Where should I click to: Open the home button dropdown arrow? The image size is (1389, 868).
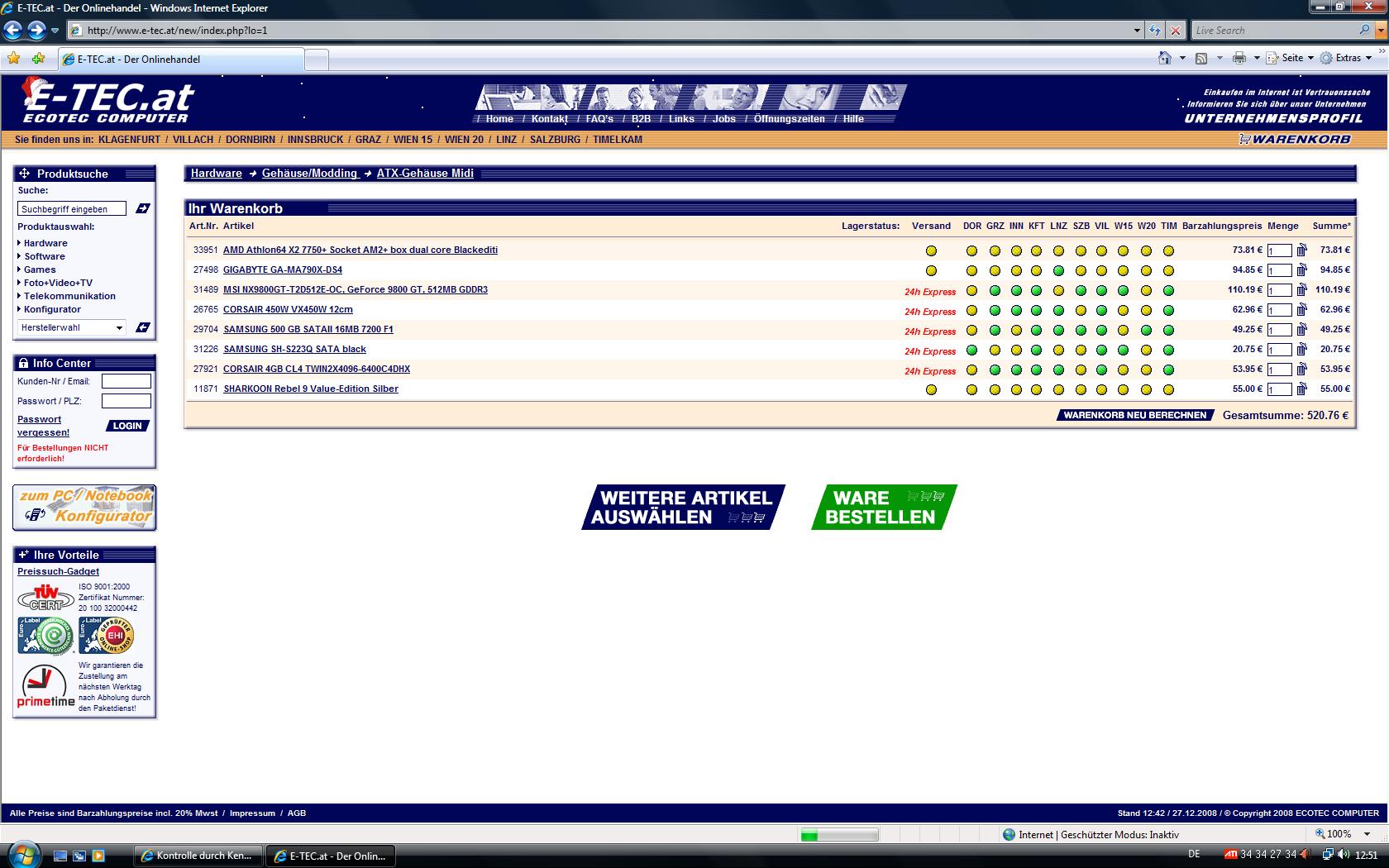point(1182,58)
